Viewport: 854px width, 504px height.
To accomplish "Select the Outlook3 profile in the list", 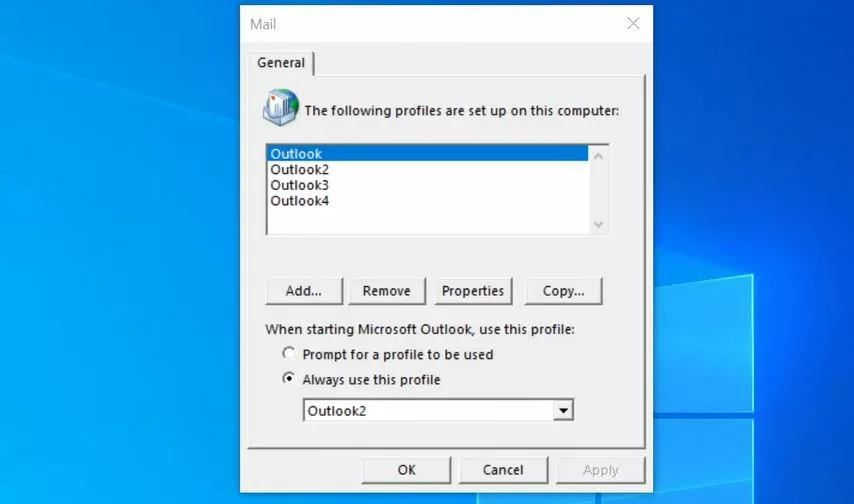I will click(428, 185).
